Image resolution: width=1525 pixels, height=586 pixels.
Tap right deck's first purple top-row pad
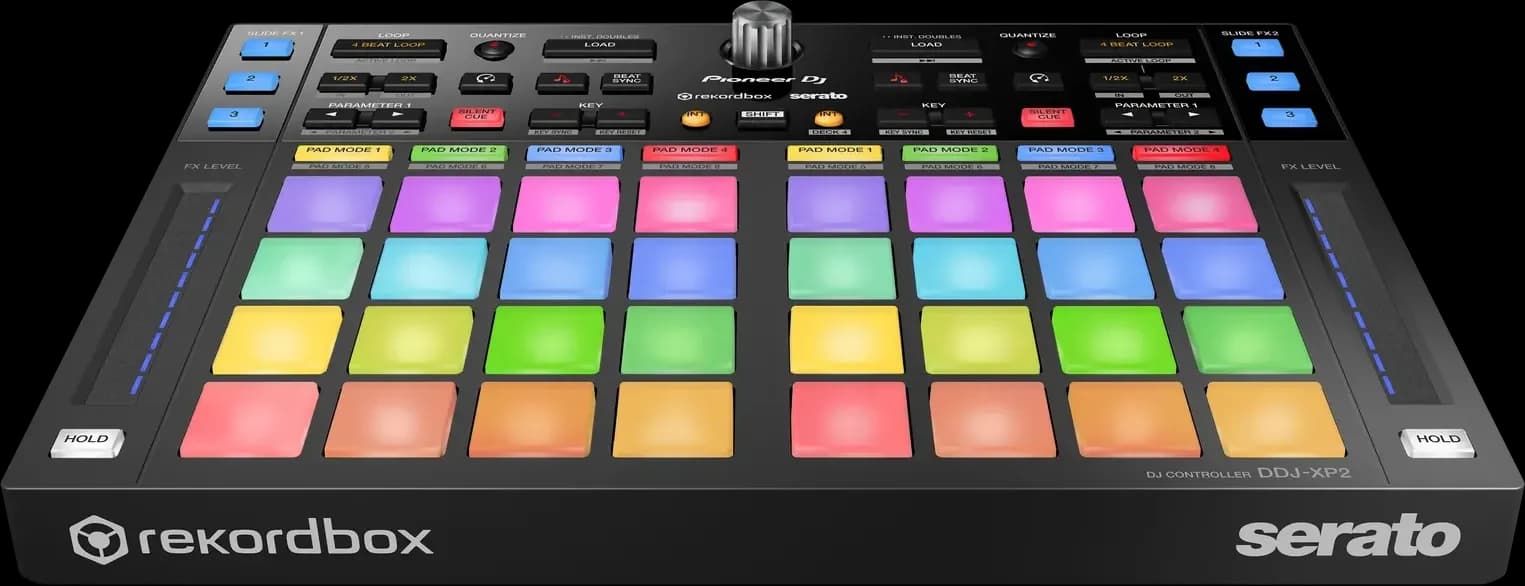pyautogui.click(x=838, y=204)
